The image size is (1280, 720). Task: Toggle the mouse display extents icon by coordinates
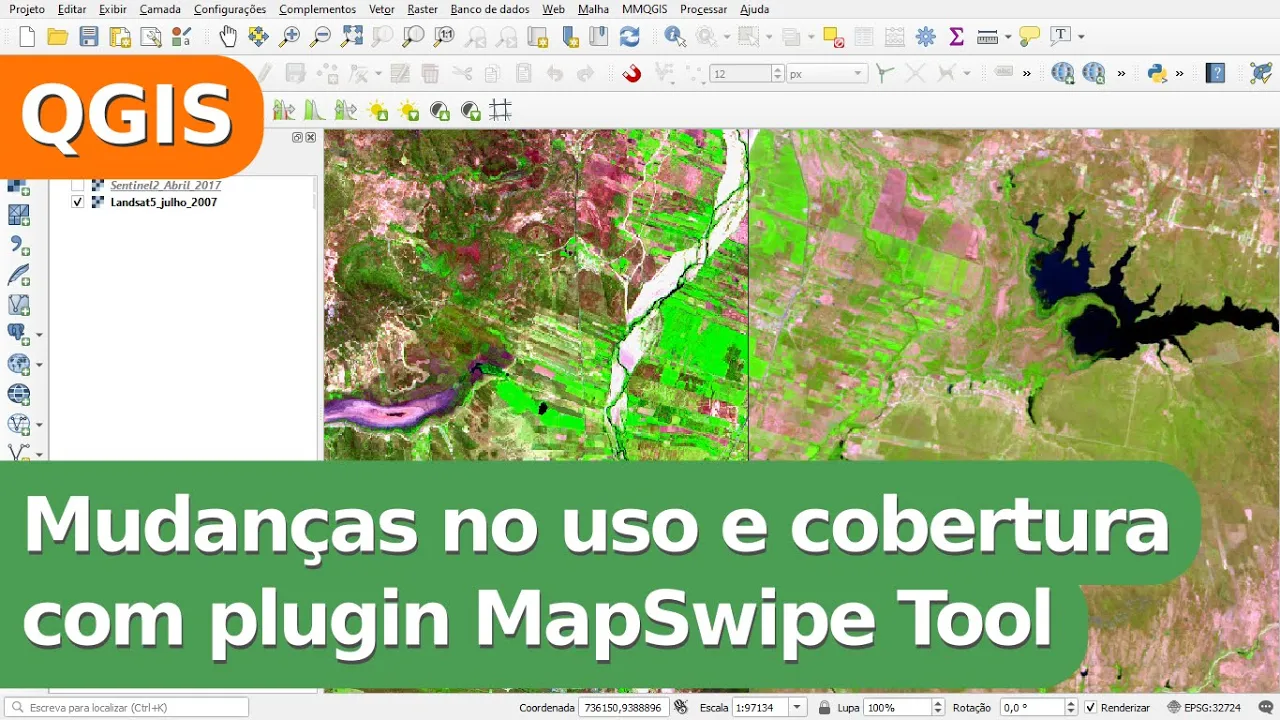(681, 707)
